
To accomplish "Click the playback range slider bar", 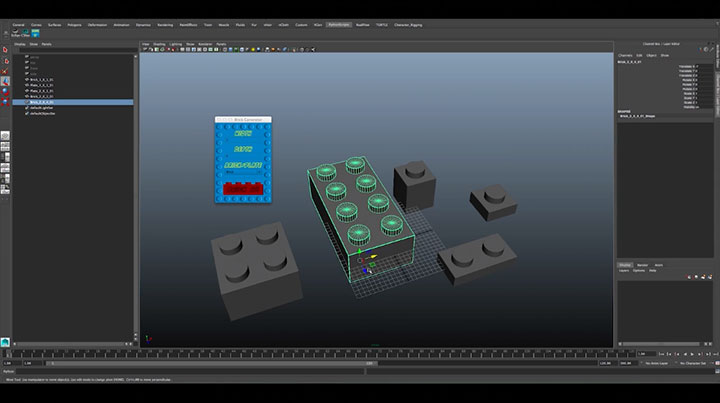I will 211,363.
